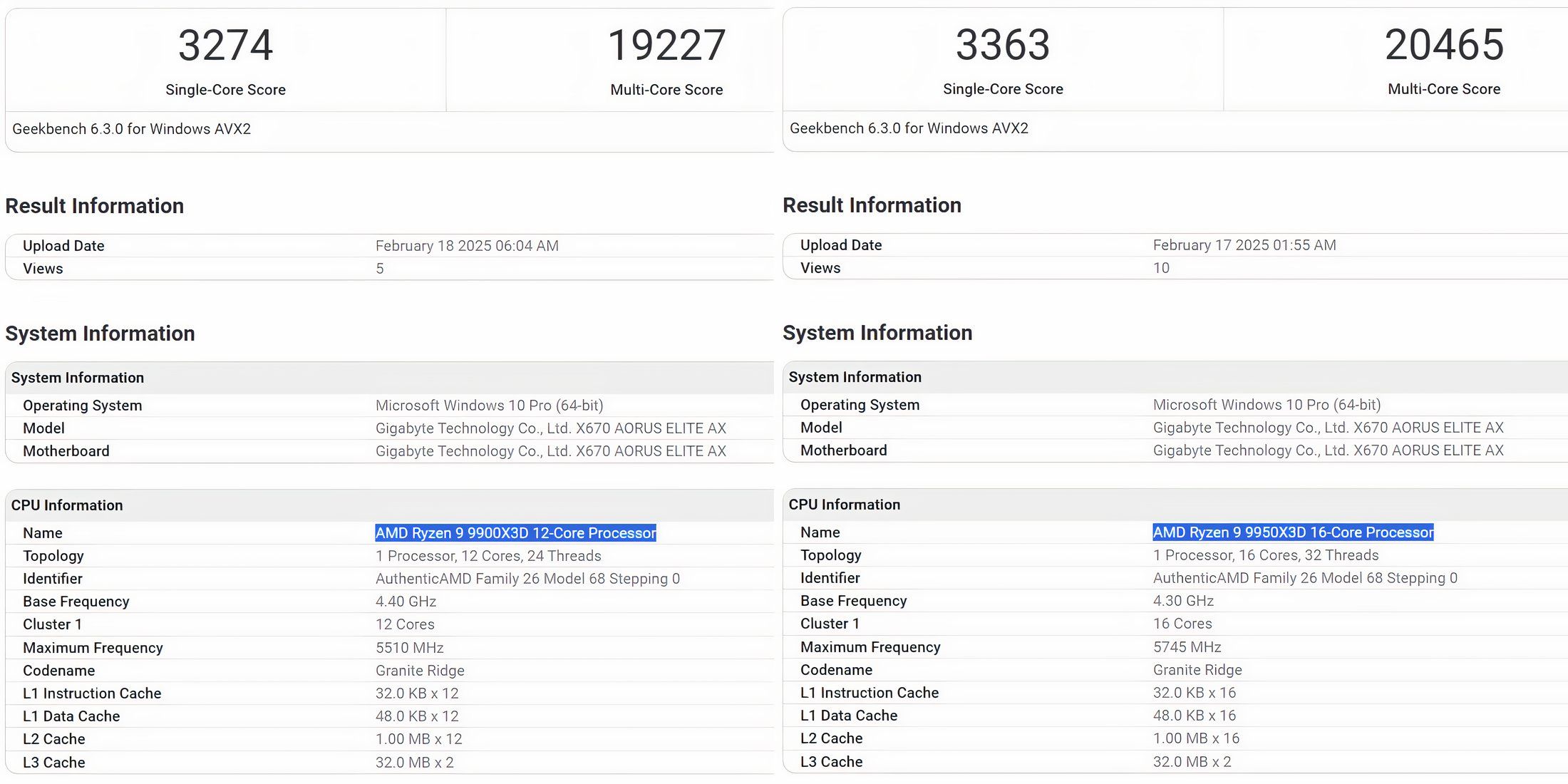Click the left Result Information heading
This screenshot has height=784, width=1568.
point(95,206)
